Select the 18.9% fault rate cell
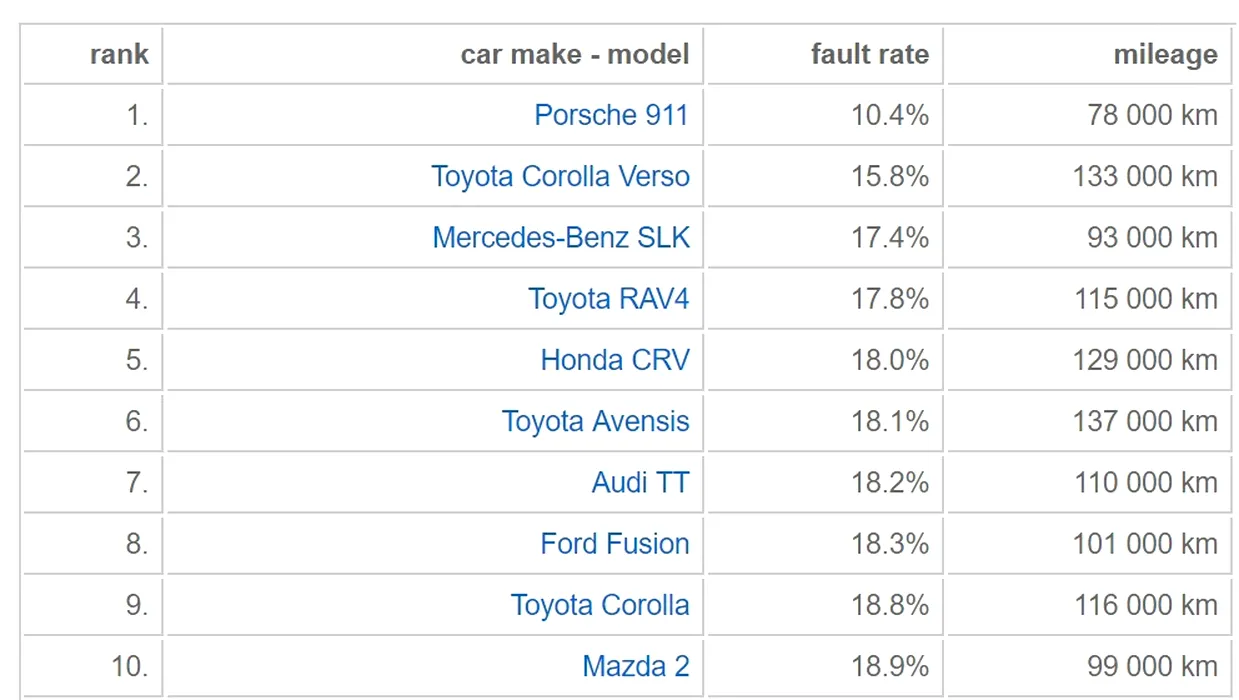 [824, 666]
